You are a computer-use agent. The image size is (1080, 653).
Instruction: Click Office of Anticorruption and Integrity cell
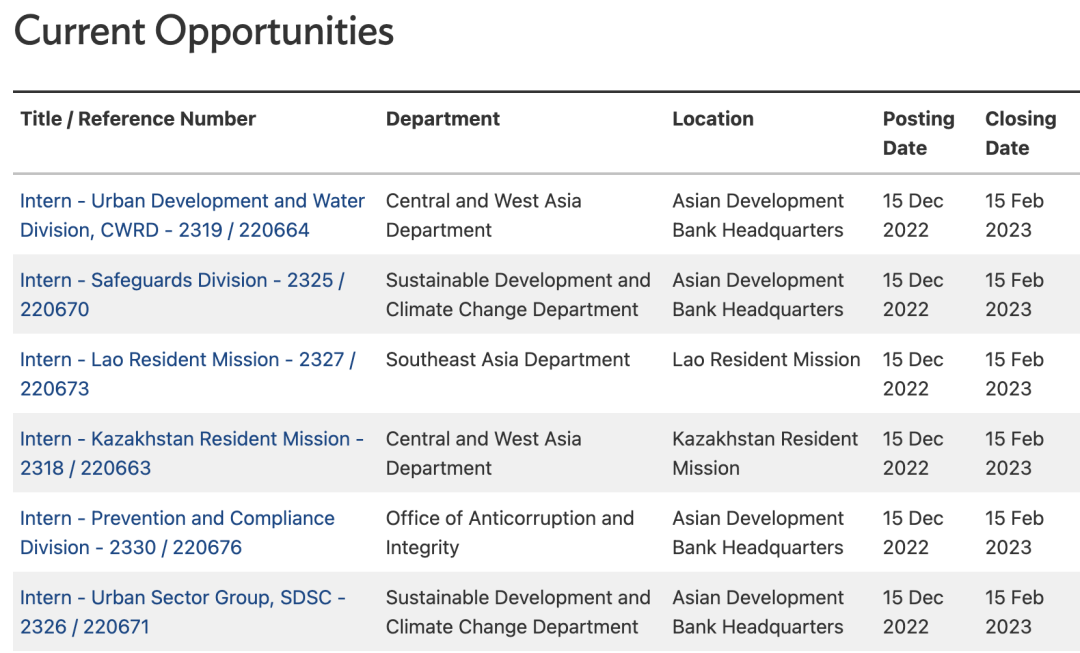click(x=510, y=532)
